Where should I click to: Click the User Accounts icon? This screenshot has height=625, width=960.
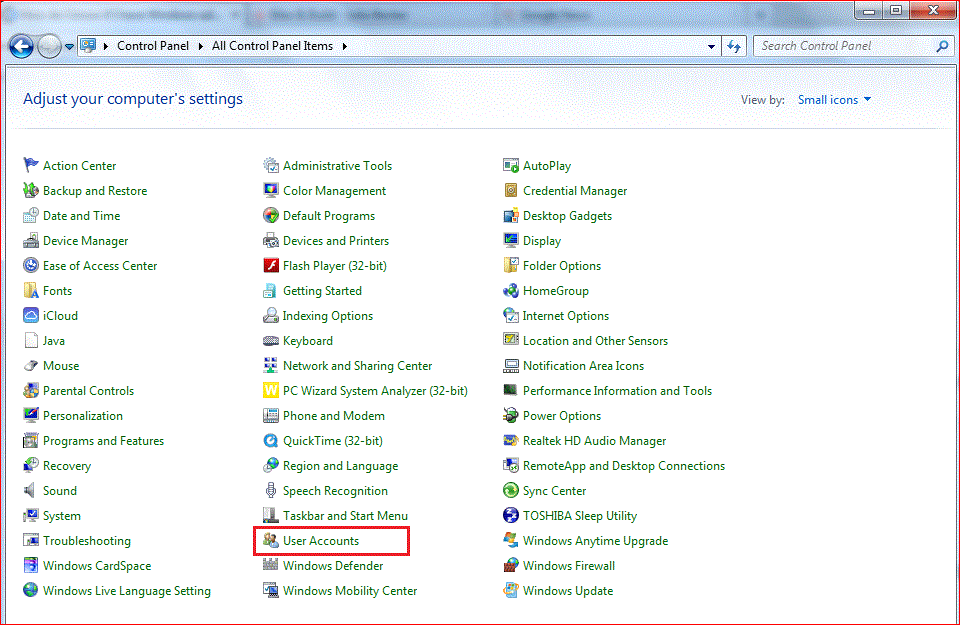(271, 541)
